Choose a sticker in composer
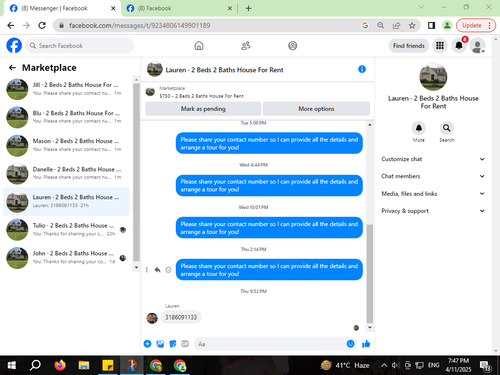 pyautogui.click(x=173, y=344)
